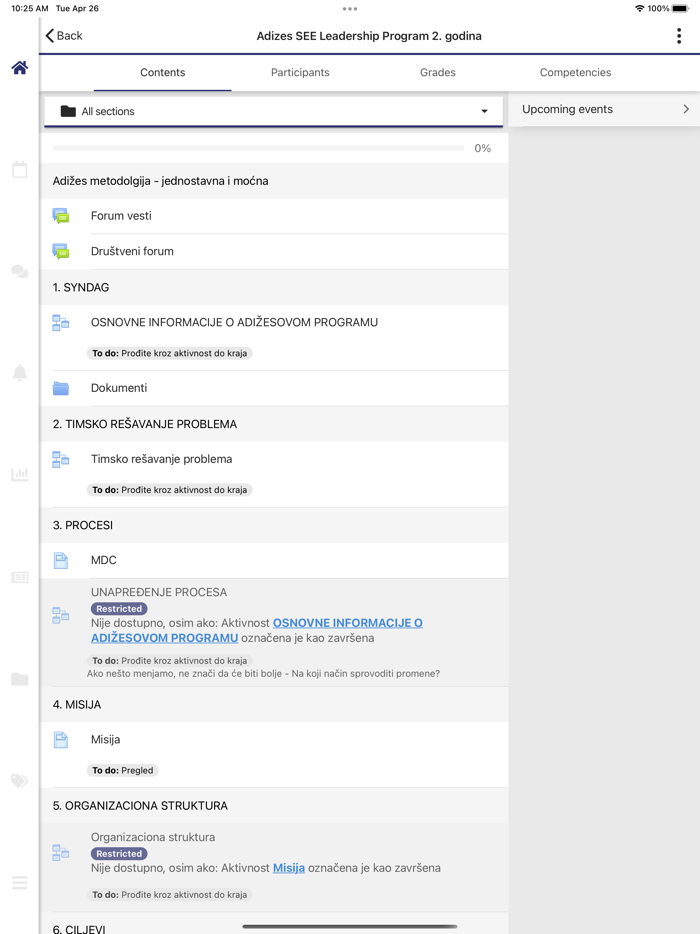
Task: Click the Timsko rešavanje problema lesson icon
Action: tap(61, 459)
